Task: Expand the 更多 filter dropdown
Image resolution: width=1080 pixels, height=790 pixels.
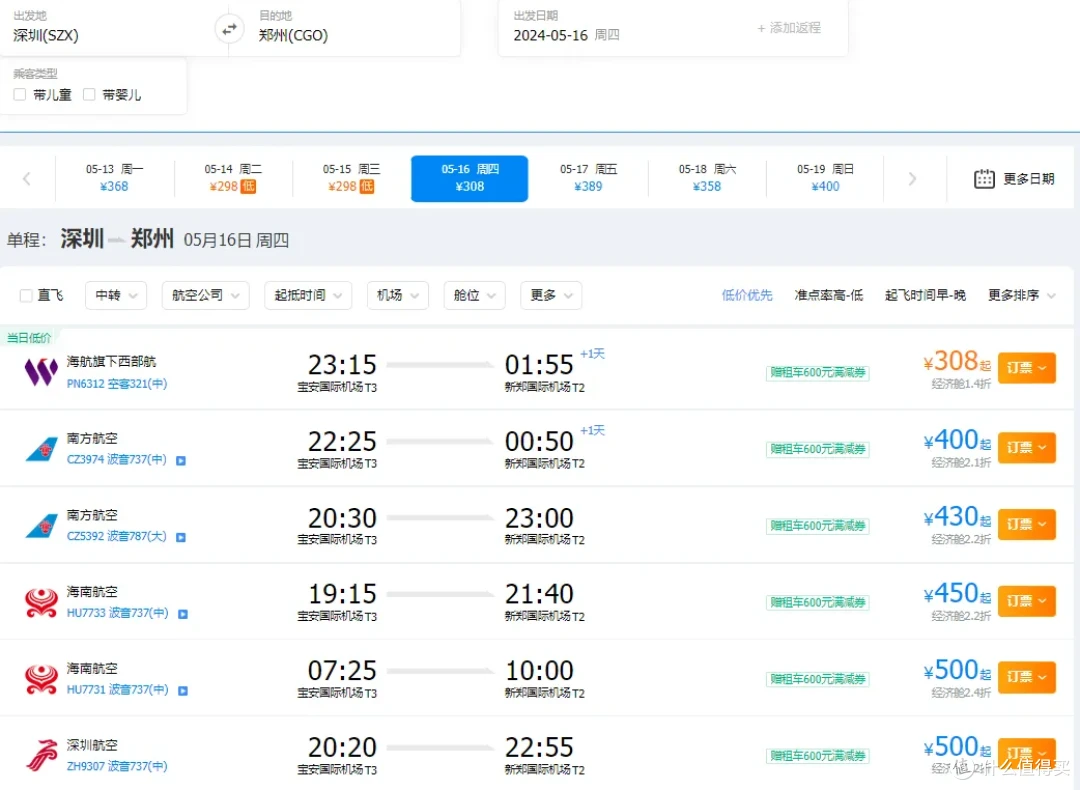Action: click(x=551, y=295)
